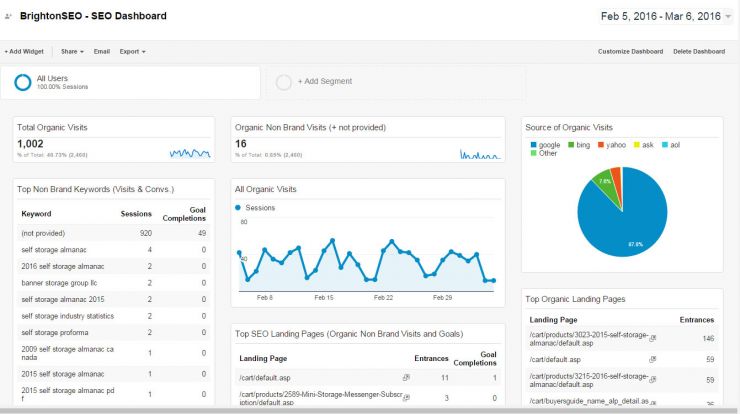Click the ask legend color swatch
The image size is (740, 414).
(x=637, y=145)
